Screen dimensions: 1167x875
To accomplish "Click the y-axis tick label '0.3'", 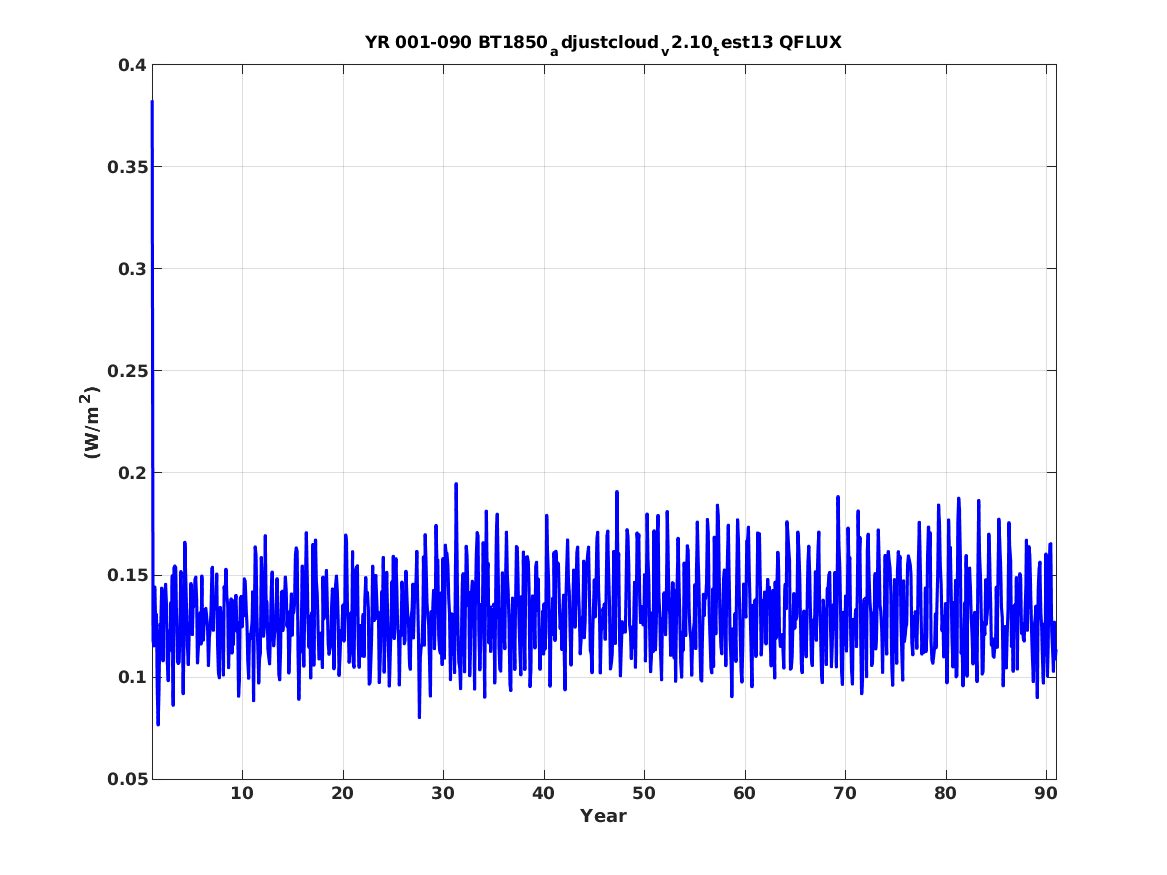I will pos(132,269).
